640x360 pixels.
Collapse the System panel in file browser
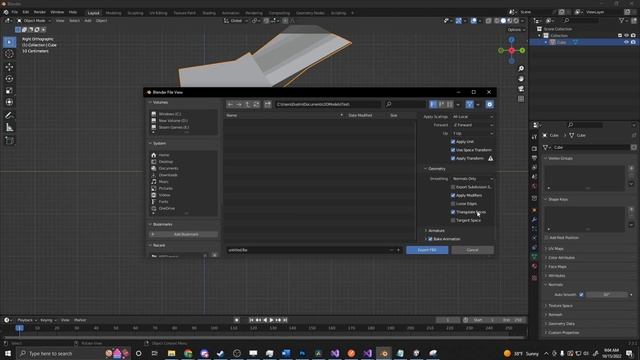(158, 144)
